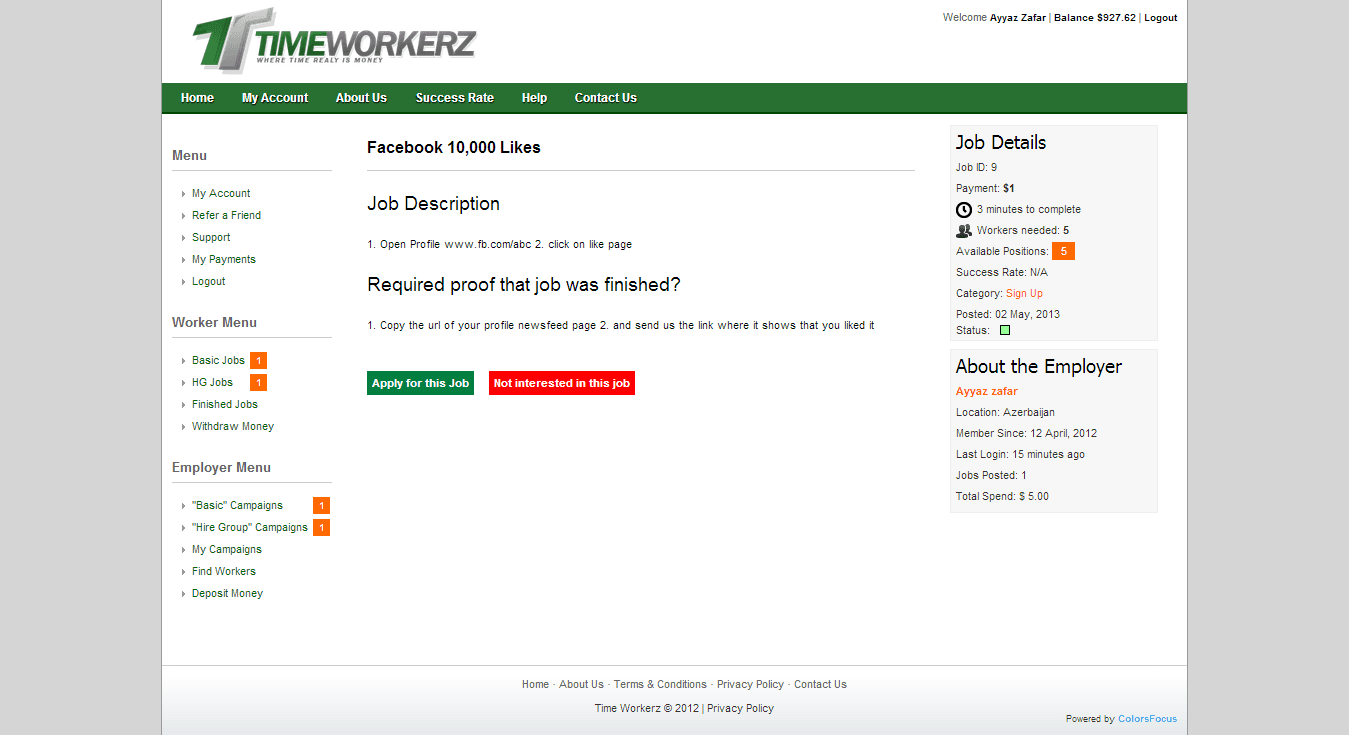The image size is (1349, 735).
Task: Open employer Ayyaz zafar's profile link
Action: click(x=987, y=392)
